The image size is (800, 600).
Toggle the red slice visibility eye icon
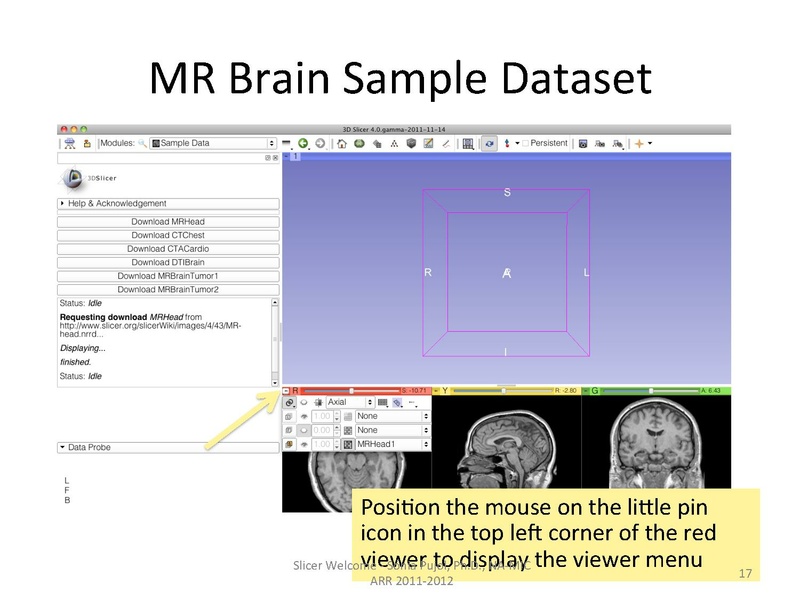[304, 402]
